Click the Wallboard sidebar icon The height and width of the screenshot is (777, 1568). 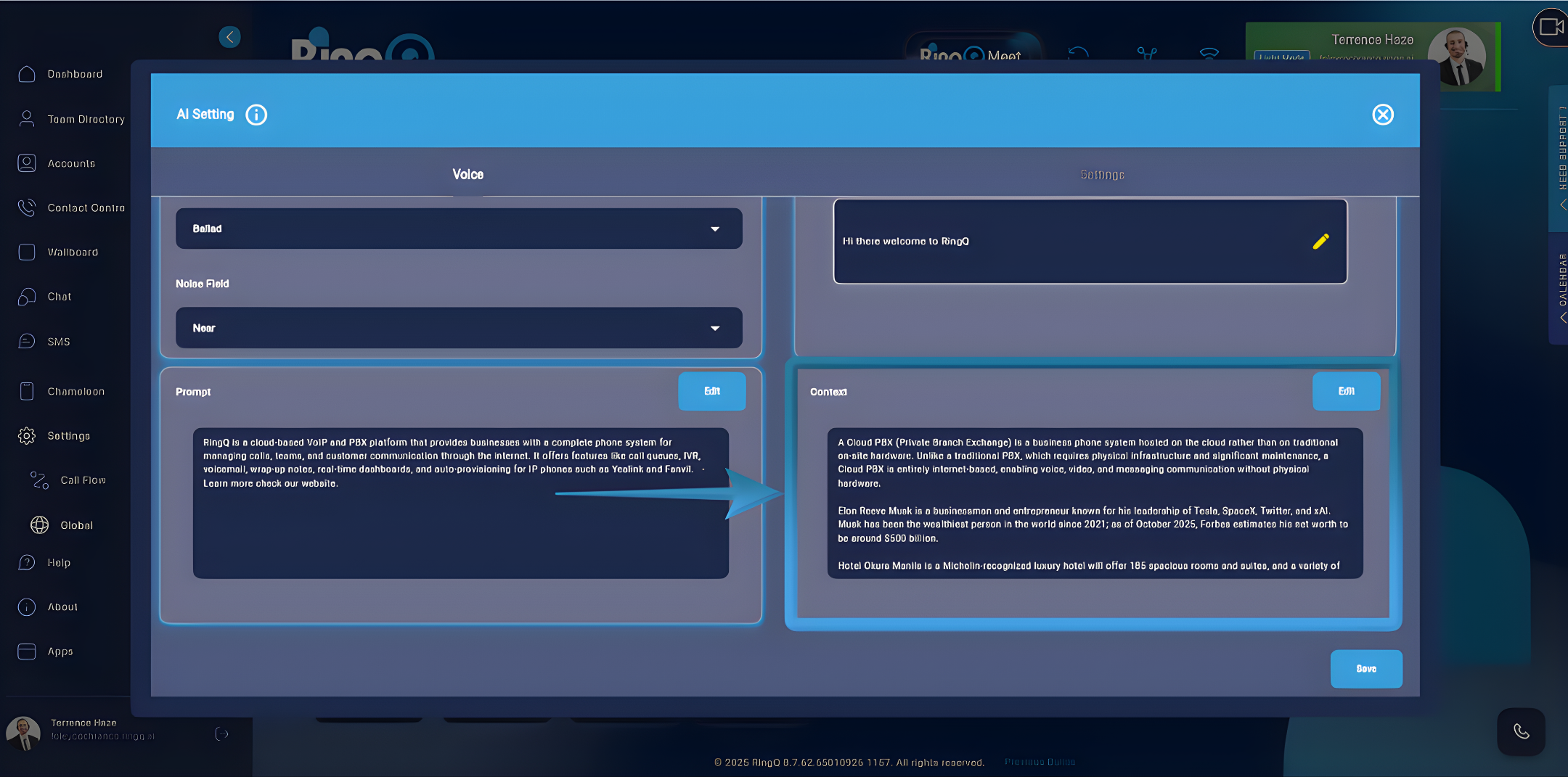[x=27, y=252]
